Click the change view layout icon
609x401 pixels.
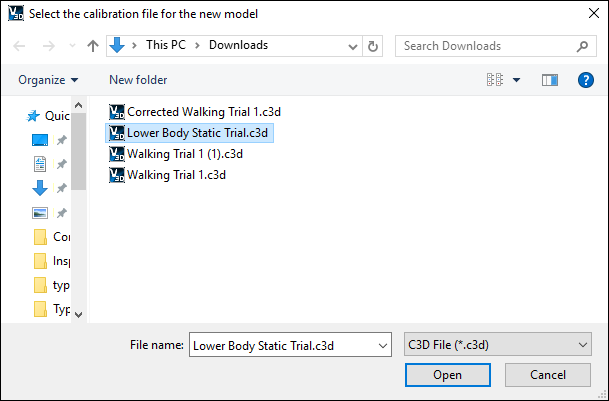[493, 80]
